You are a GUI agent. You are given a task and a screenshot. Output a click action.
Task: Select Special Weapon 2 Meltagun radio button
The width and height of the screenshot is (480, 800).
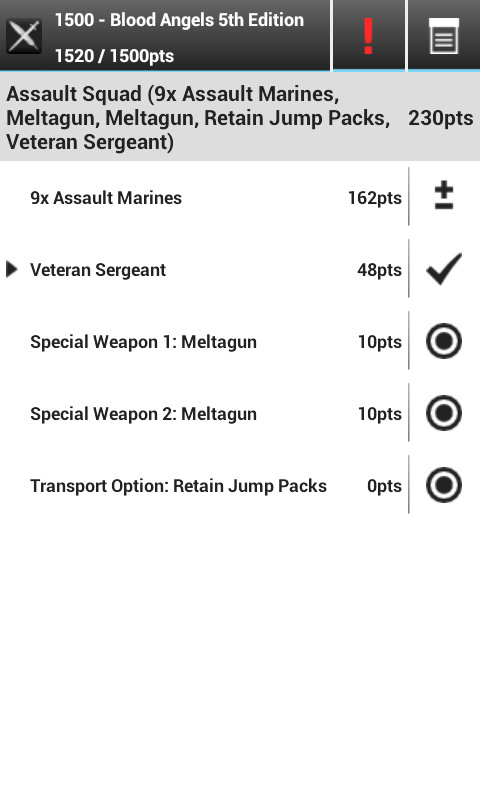444,412
